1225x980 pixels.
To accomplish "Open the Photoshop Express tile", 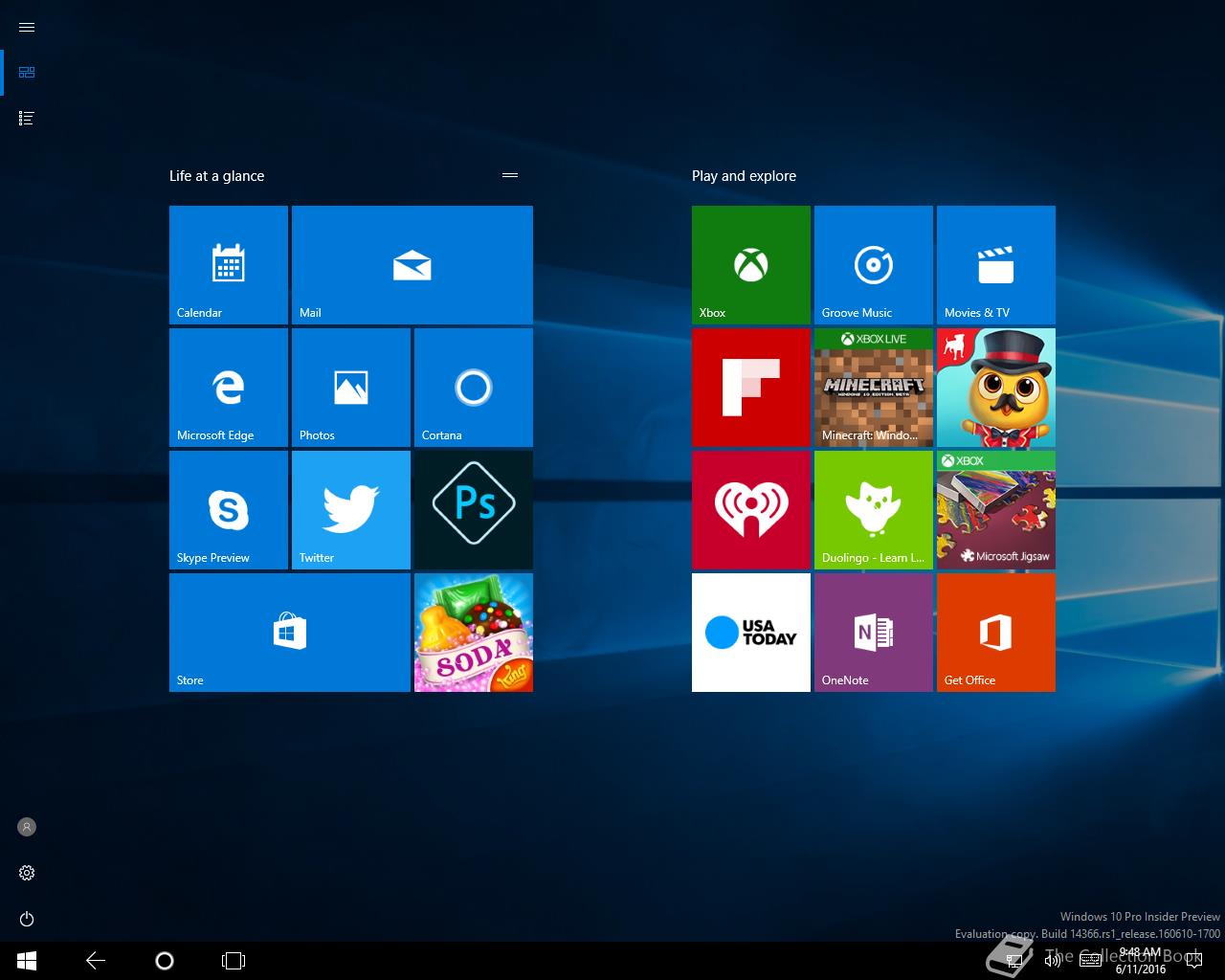I will tap(474, 510).
